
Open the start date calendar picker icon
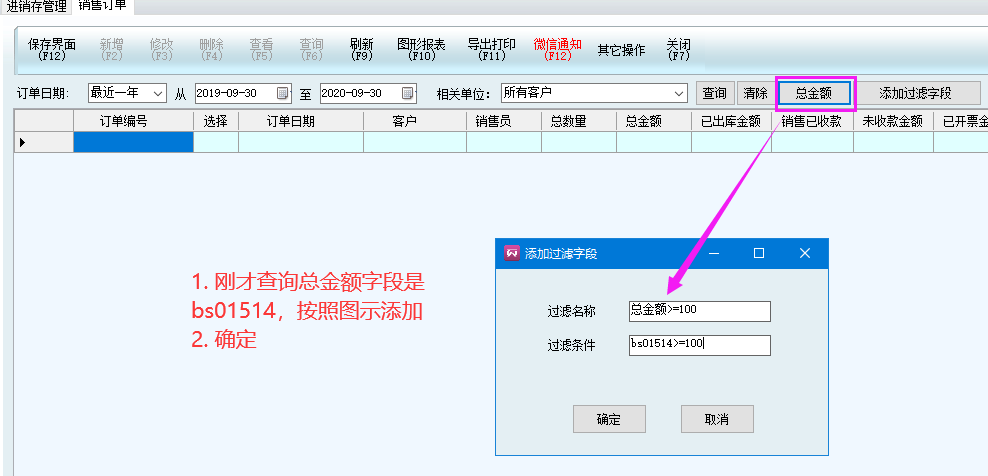[x=282, y=93]
